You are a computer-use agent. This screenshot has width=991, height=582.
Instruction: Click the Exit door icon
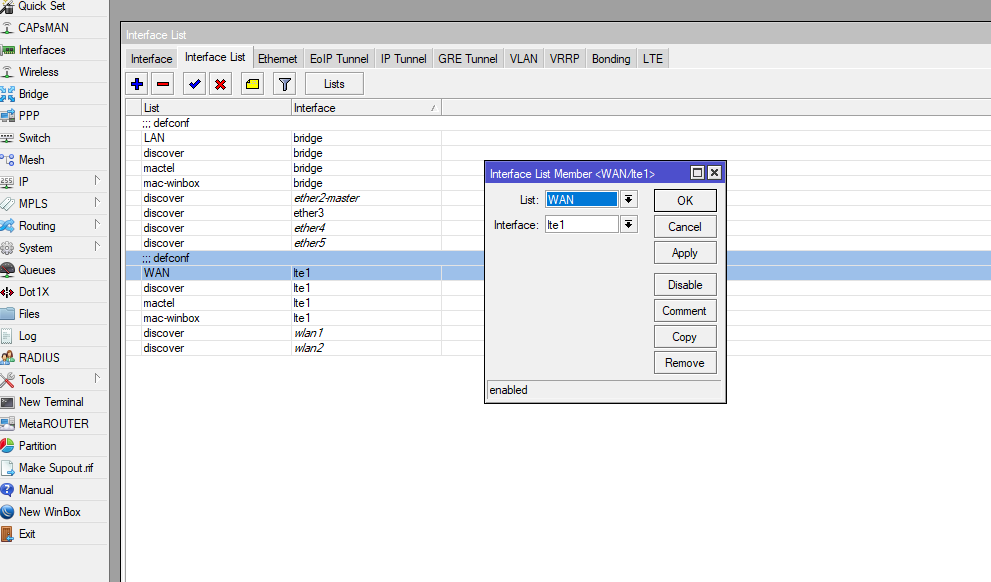click(x=8, y=534)
